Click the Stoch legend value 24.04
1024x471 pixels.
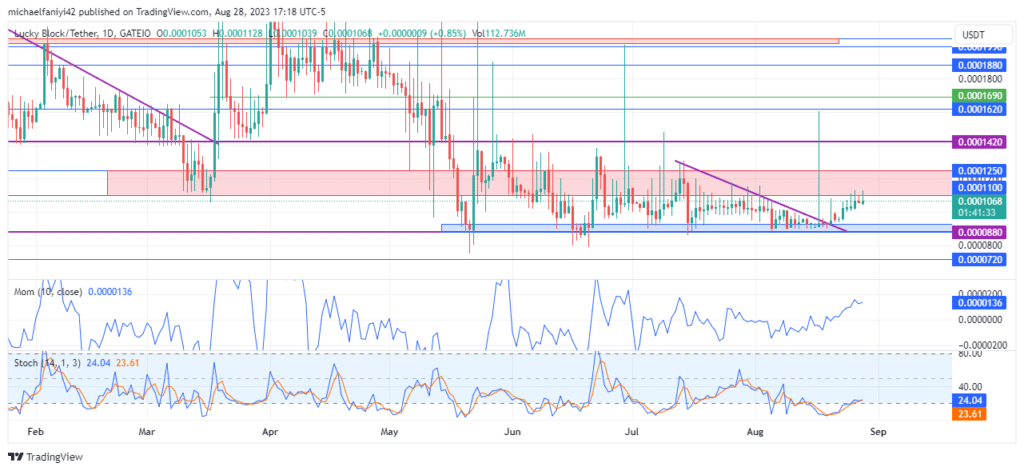99,363
